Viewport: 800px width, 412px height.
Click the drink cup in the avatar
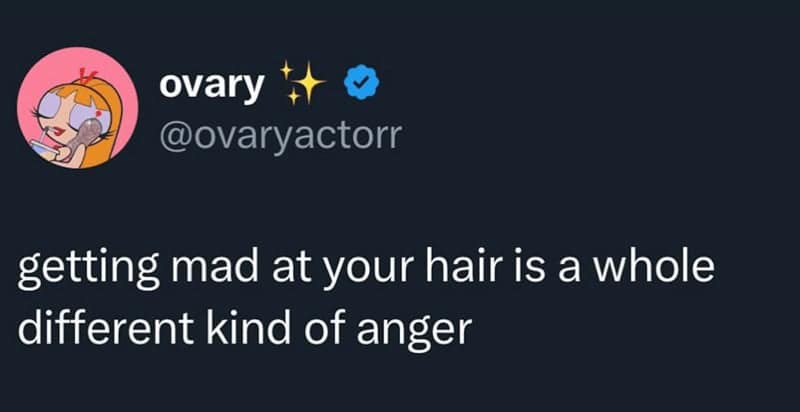(x=46, y=149)
